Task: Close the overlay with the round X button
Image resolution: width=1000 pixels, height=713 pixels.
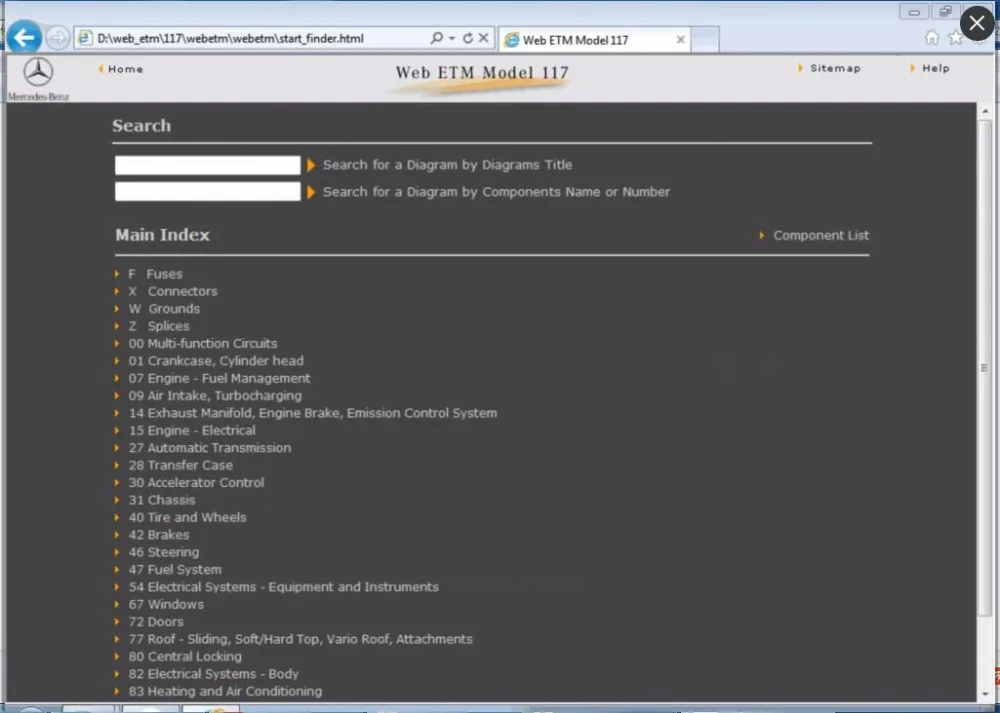Action: click(x=977, y=24)
